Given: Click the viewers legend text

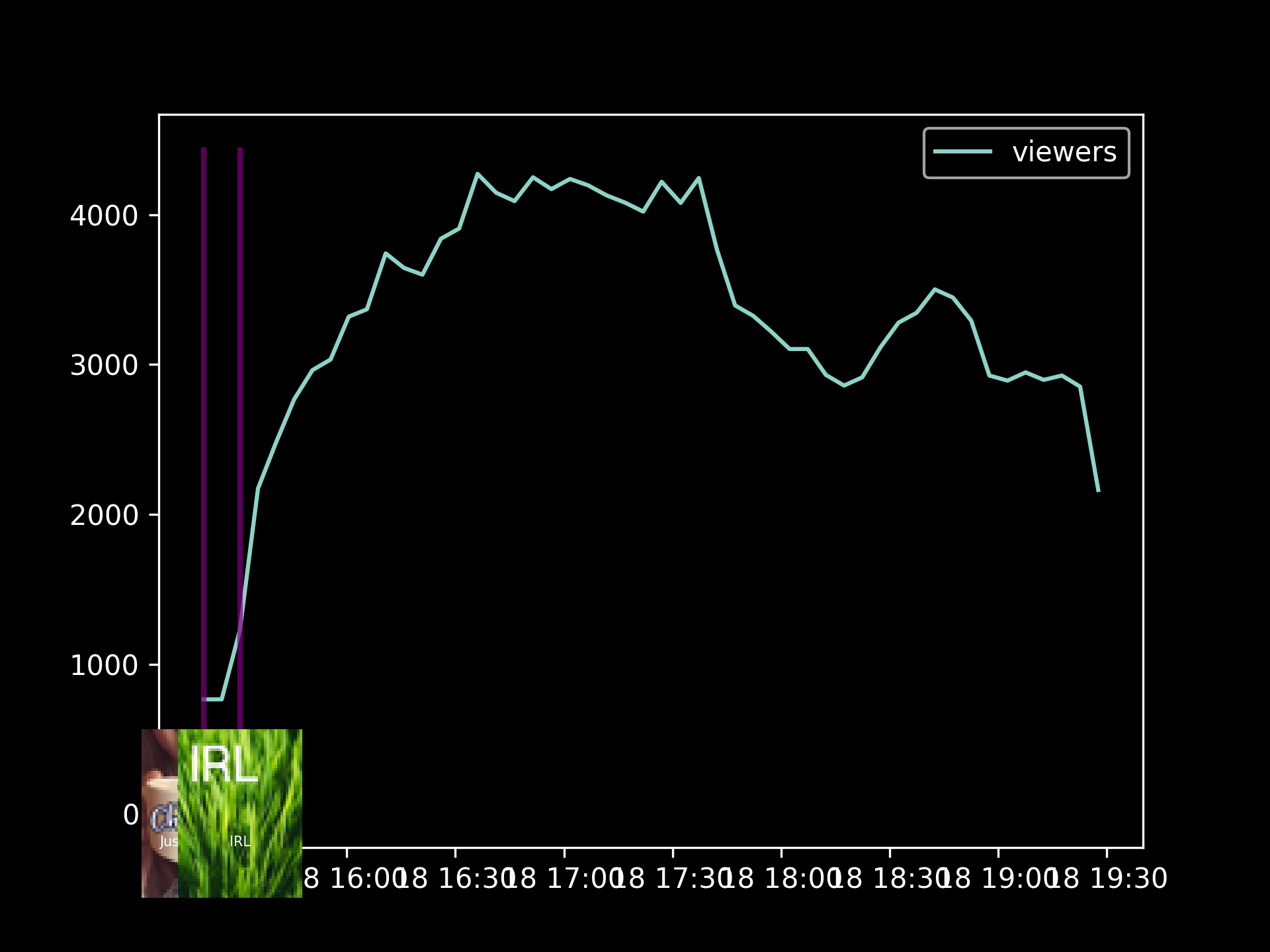Looking at the screenshot, I should click(1064, 152).
